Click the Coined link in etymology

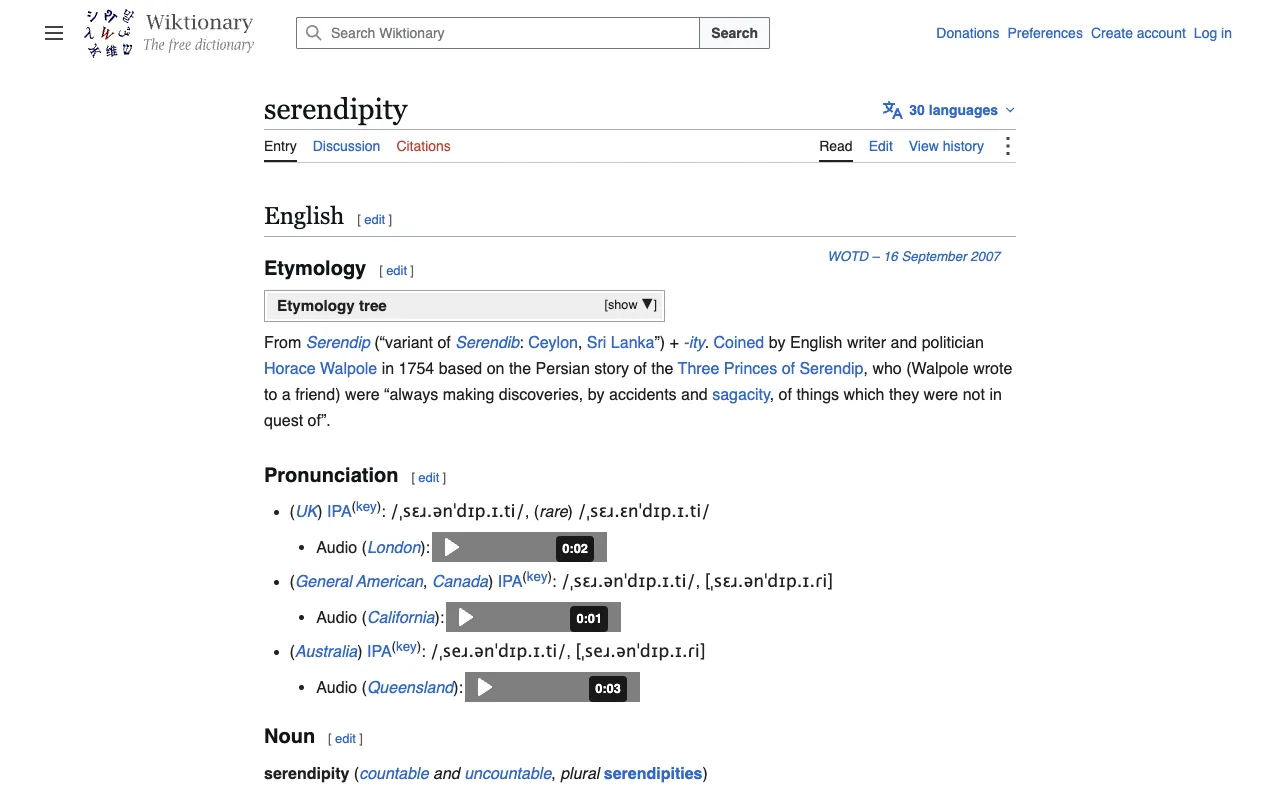pos(738,342)
